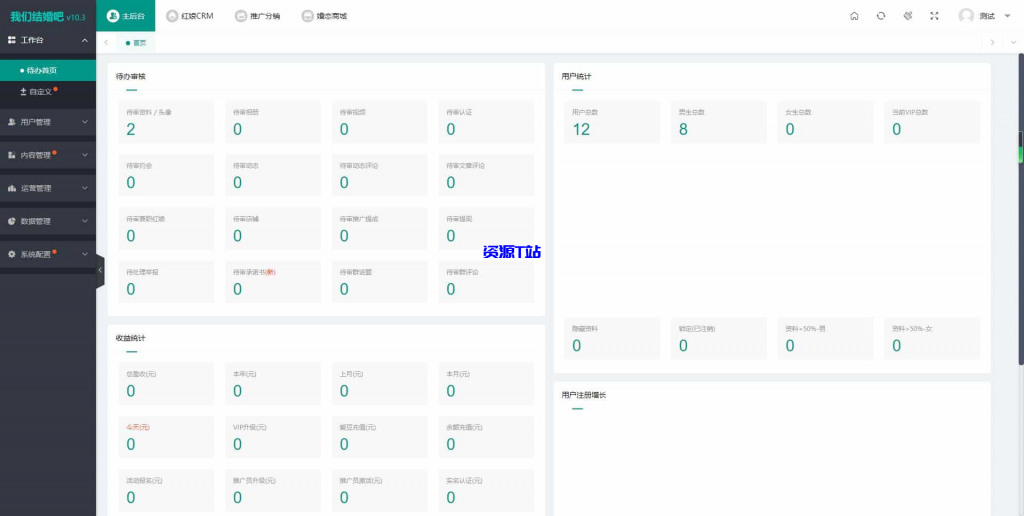Click the home icon in top bar
1024x516 pixels.
pyautogui.click(x=854, y=16)
